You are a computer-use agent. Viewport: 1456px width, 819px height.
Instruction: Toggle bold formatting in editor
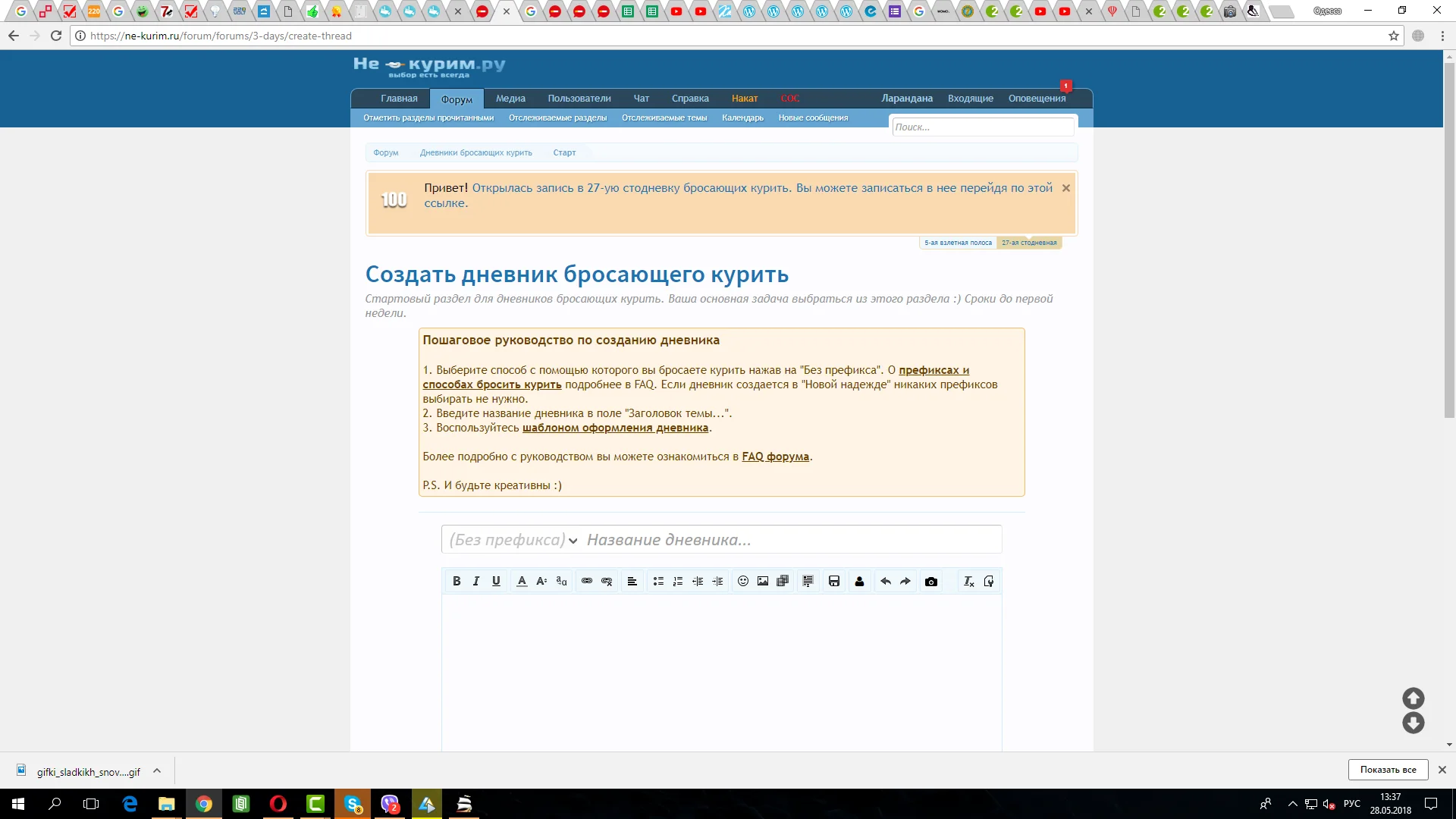point(457,582)
